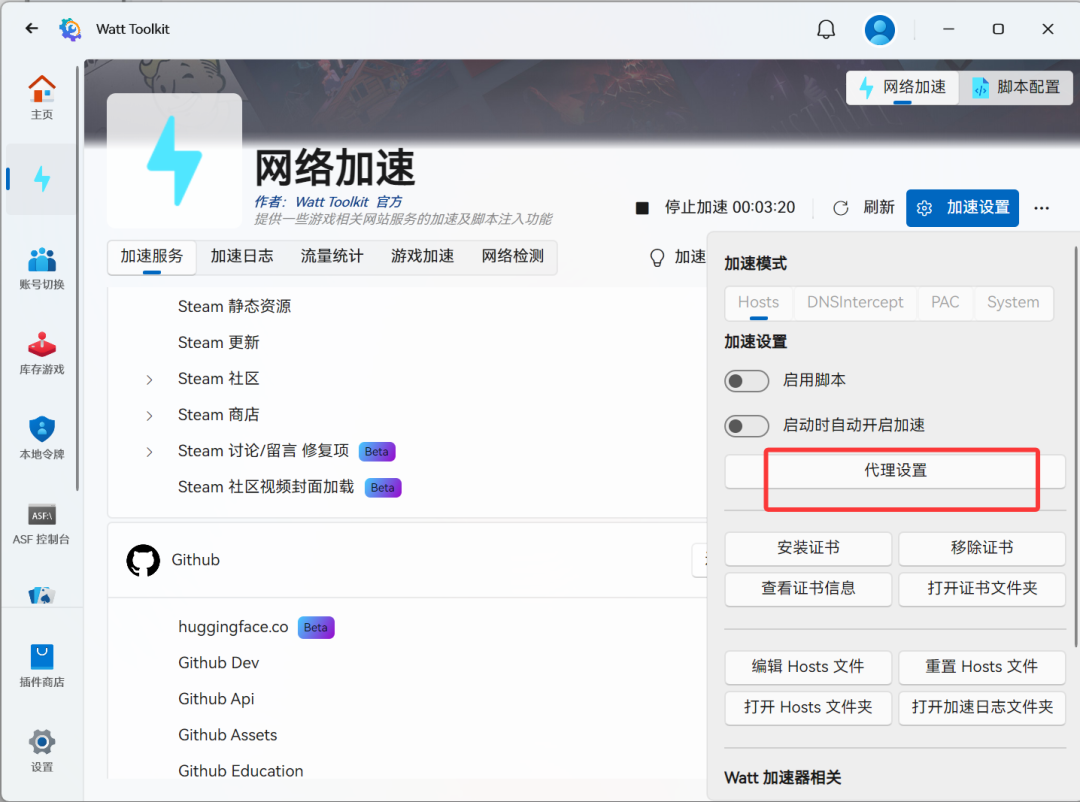The height and width of the screenshot is (802, 1080).
Task: Click the Github group header
Action: click(x=406, y=560)
